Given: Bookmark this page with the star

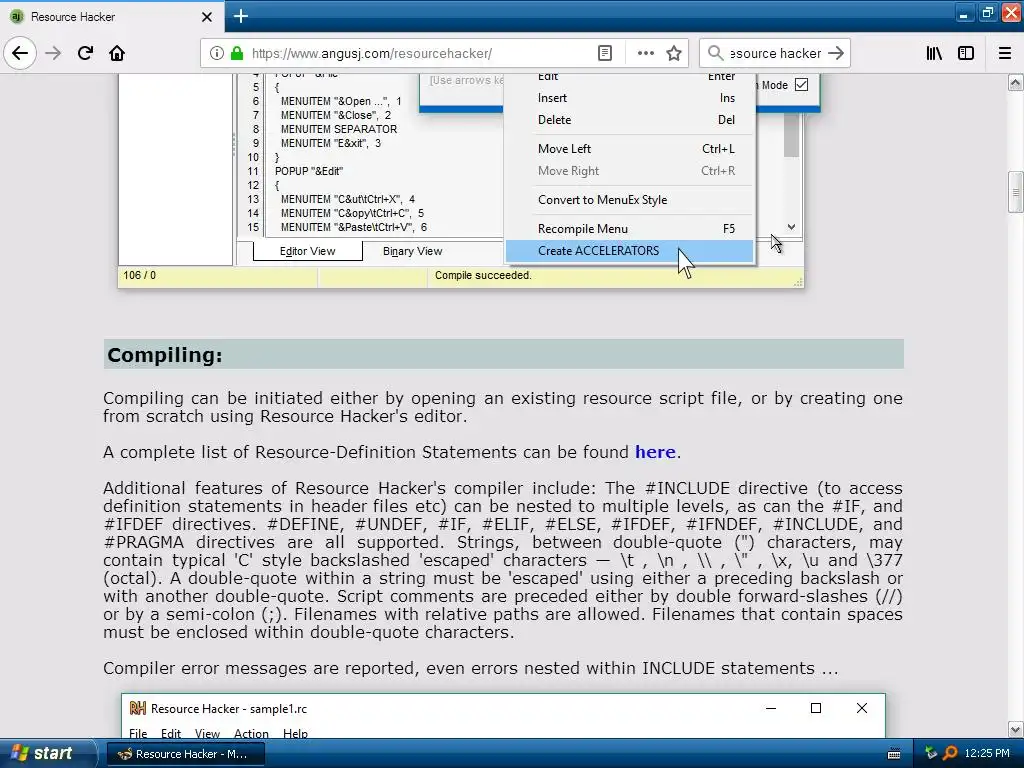Looking at the screenshot, I should (674, 53).
